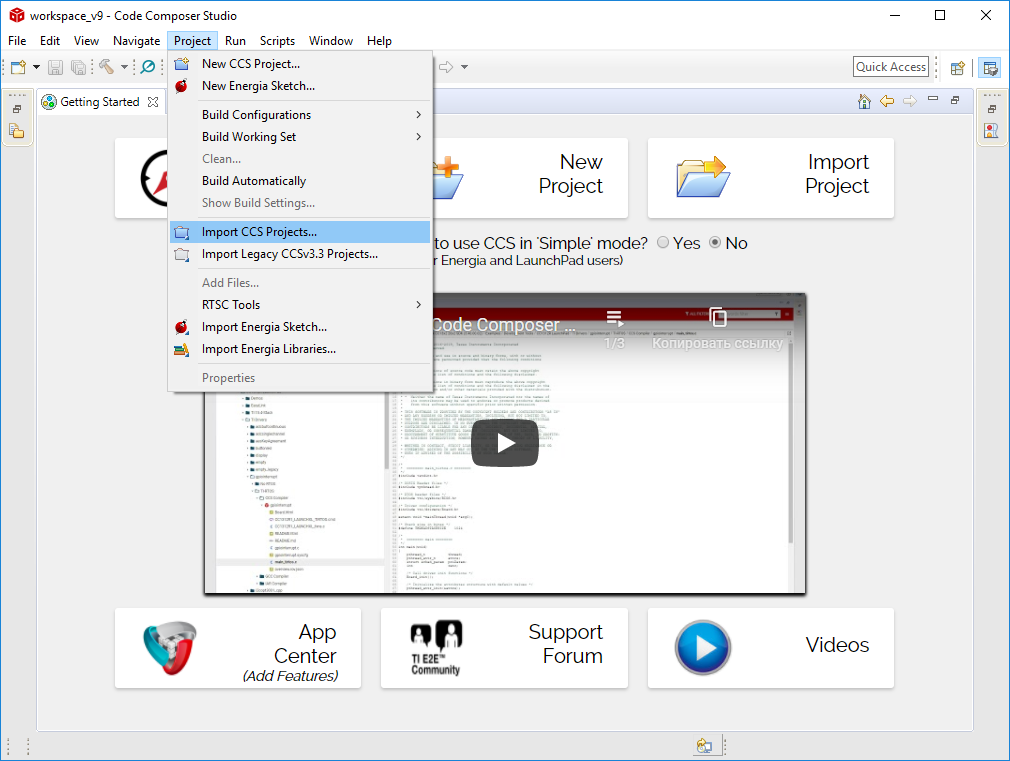Choose Import Energia Sketch menu item
1010x761 pixels.
coord(300,327)
